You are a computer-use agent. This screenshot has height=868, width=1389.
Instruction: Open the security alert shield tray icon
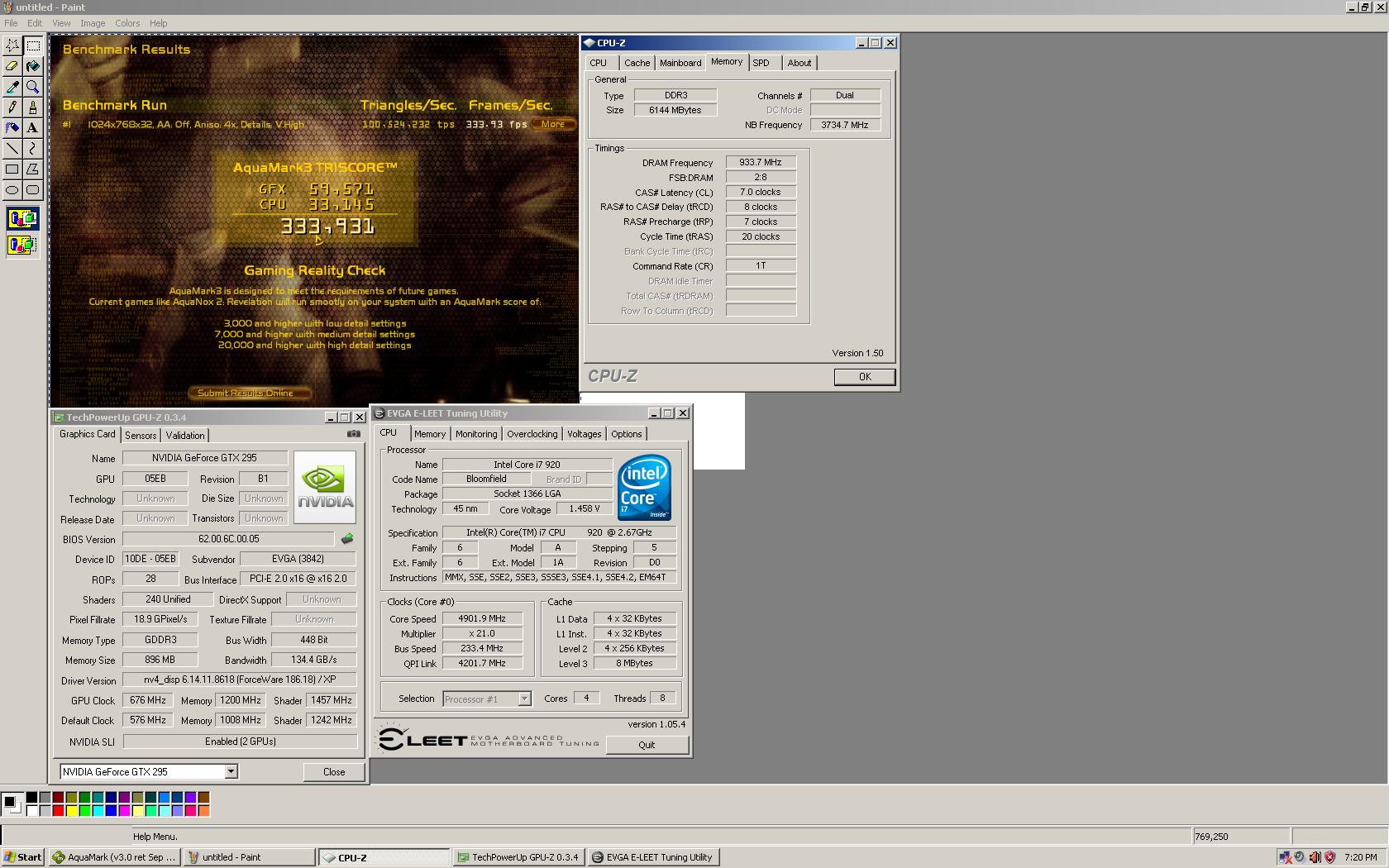[1329, 857]
